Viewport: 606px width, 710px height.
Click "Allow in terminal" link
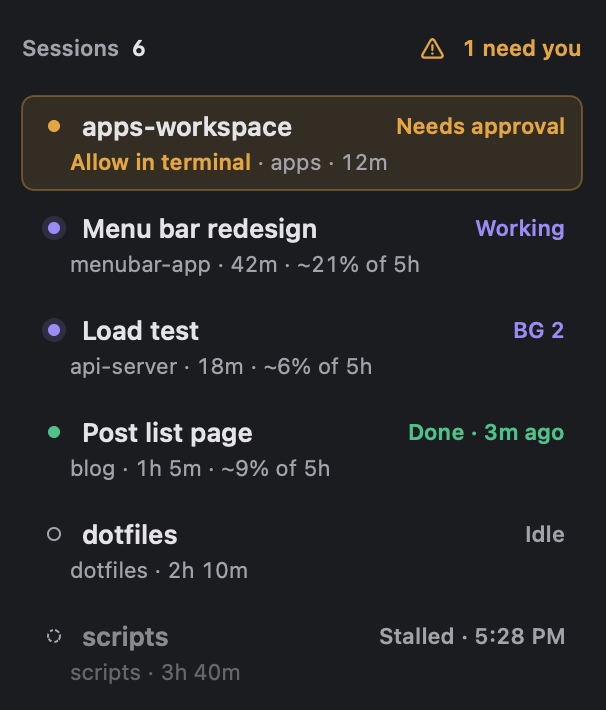(x=160, y=162)
